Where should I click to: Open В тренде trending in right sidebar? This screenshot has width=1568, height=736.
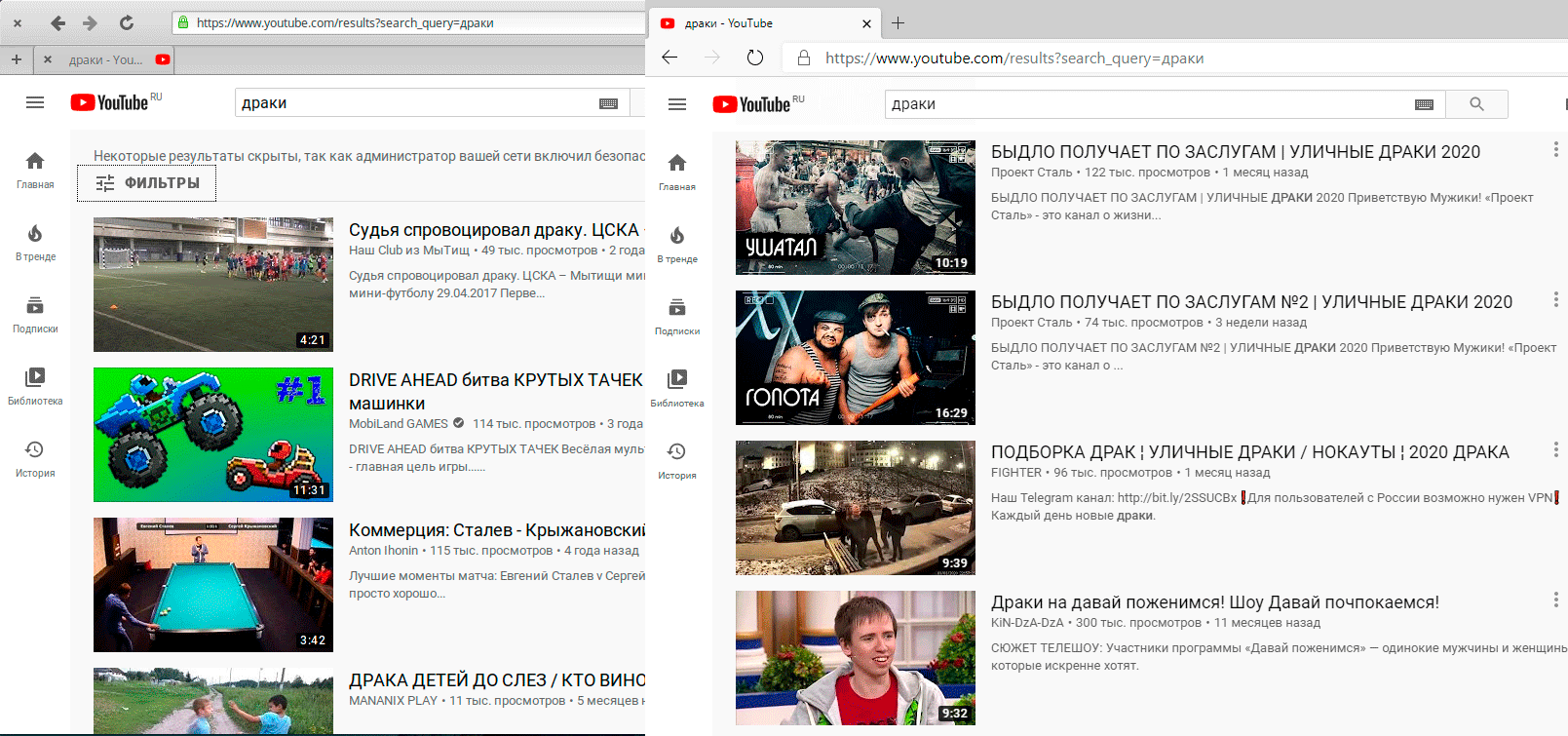click(x=677, y=244)
